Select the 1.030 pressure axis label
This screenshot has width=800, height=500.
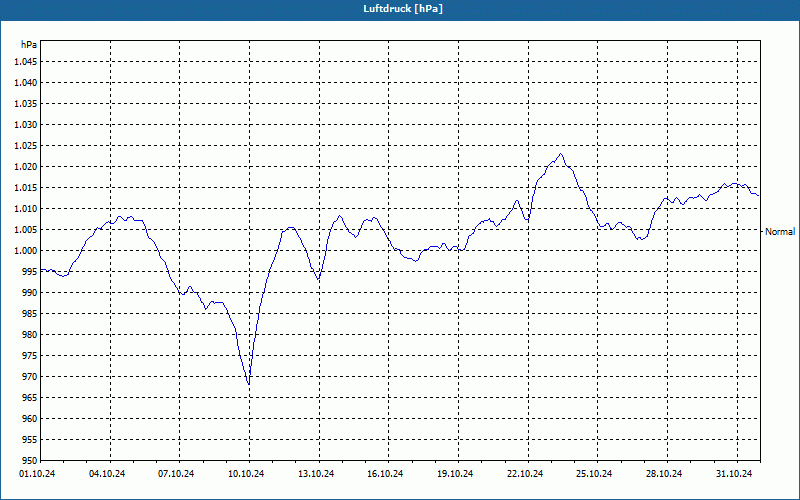click(26, 124)
